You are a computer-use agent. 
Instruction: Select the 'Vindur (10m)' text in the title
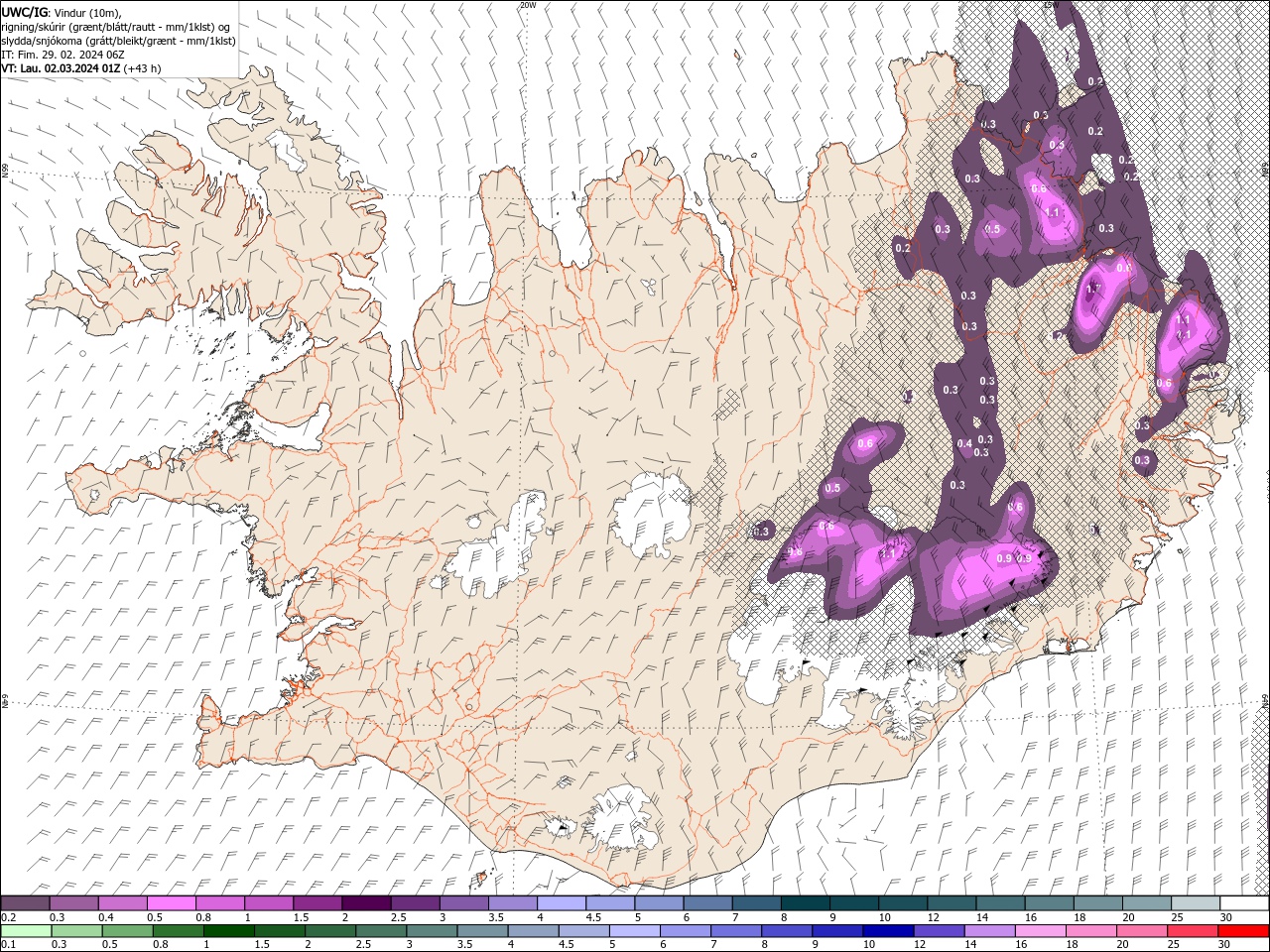[86, 12]
